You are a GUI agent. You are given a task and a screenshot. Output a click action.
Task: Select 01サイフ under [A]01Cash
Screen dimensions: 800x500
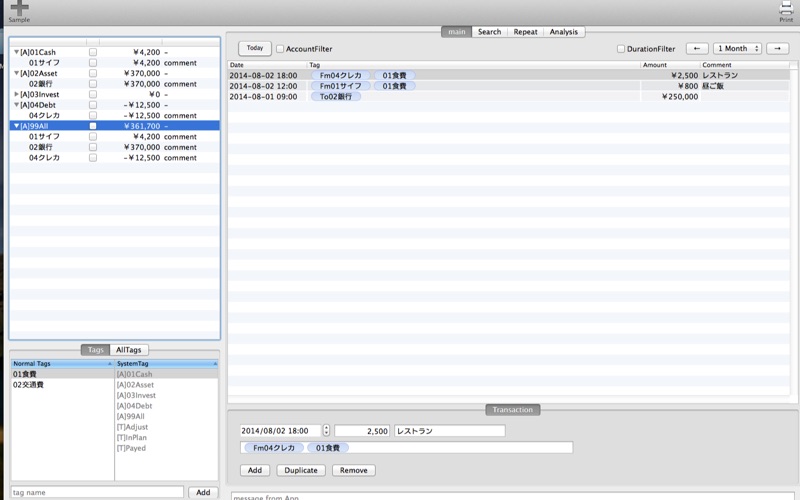coord(115,63)
